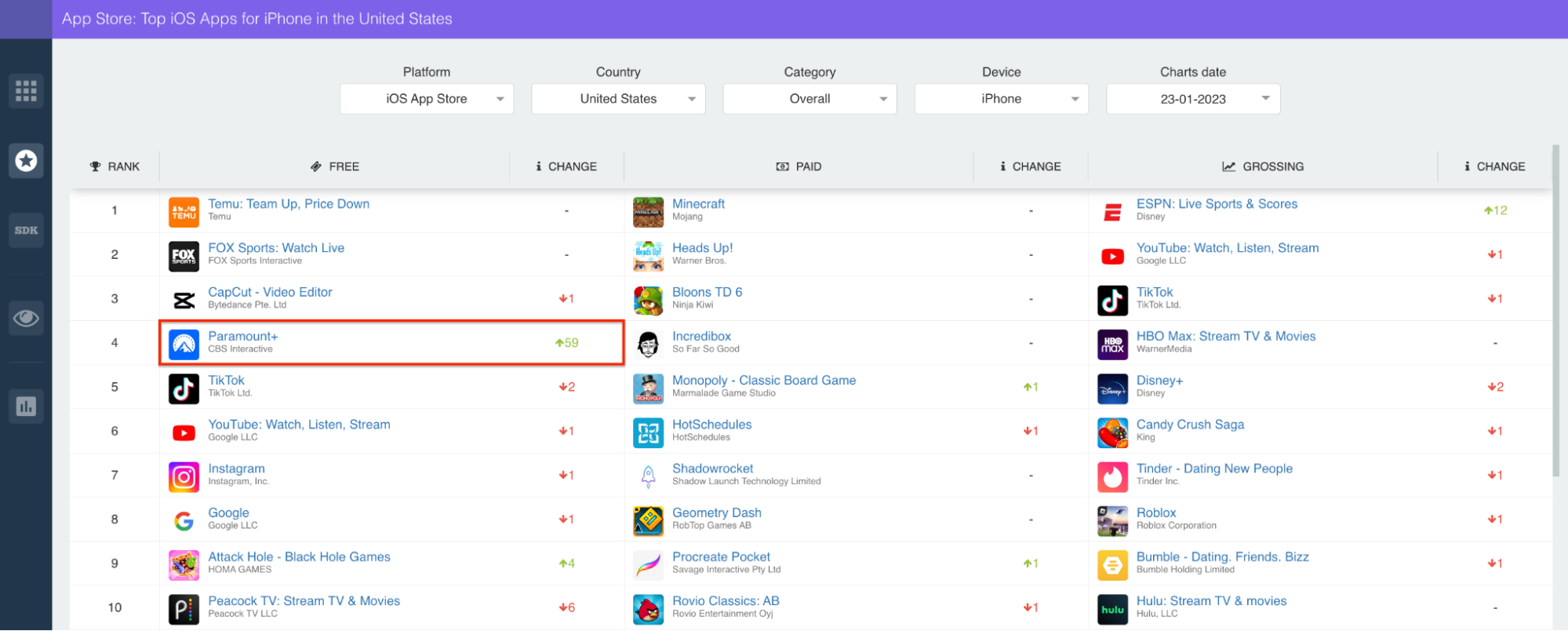Open the Country dropdown showing United States
Screen dimensions: 1568x631
[x=618, y=99]
